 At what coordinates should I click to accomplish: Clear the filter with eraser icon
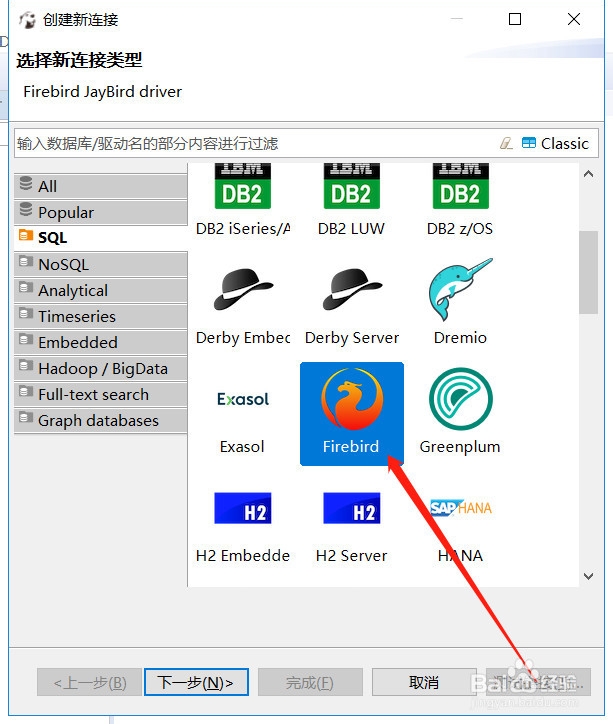tap(506, 143)
